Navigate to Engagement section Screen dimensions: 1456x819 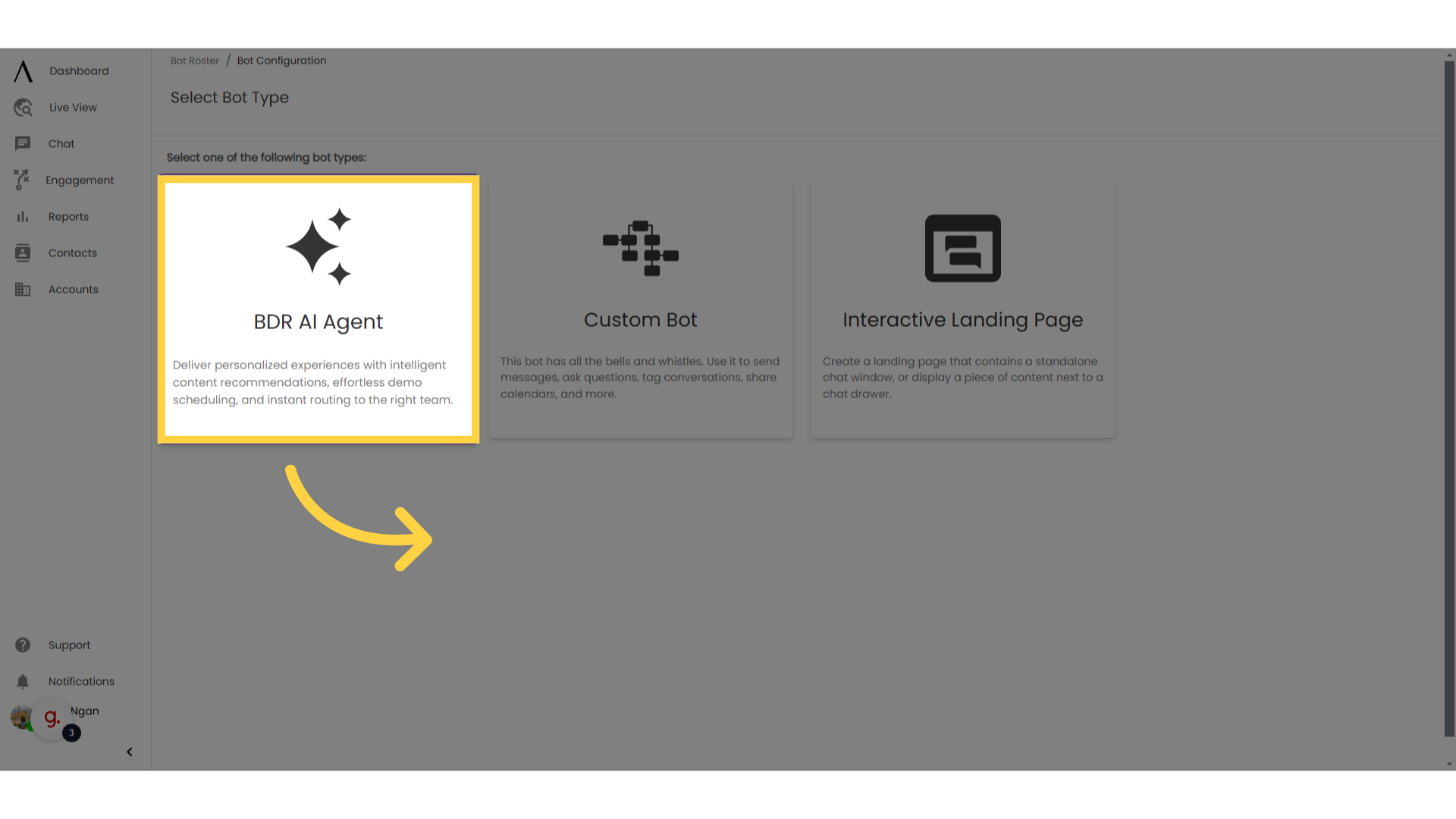[x=80, y=180]
